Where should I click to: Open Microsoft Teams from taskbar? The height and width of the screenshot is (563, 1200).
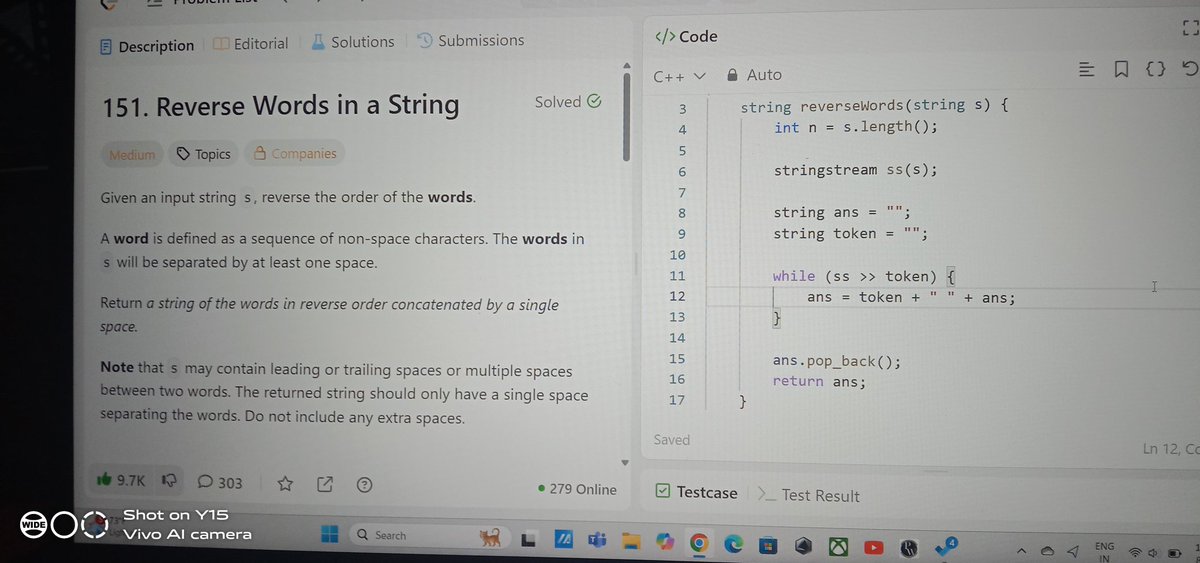[598, 542]
